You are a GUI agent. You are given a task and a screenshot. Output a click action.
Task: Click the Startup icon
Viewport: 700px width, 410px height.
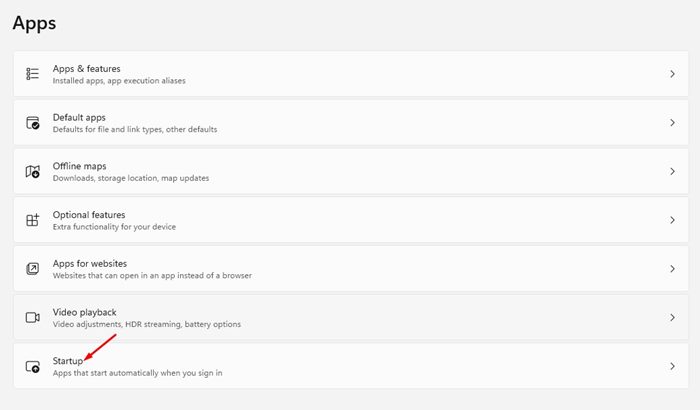click(32, 367)
